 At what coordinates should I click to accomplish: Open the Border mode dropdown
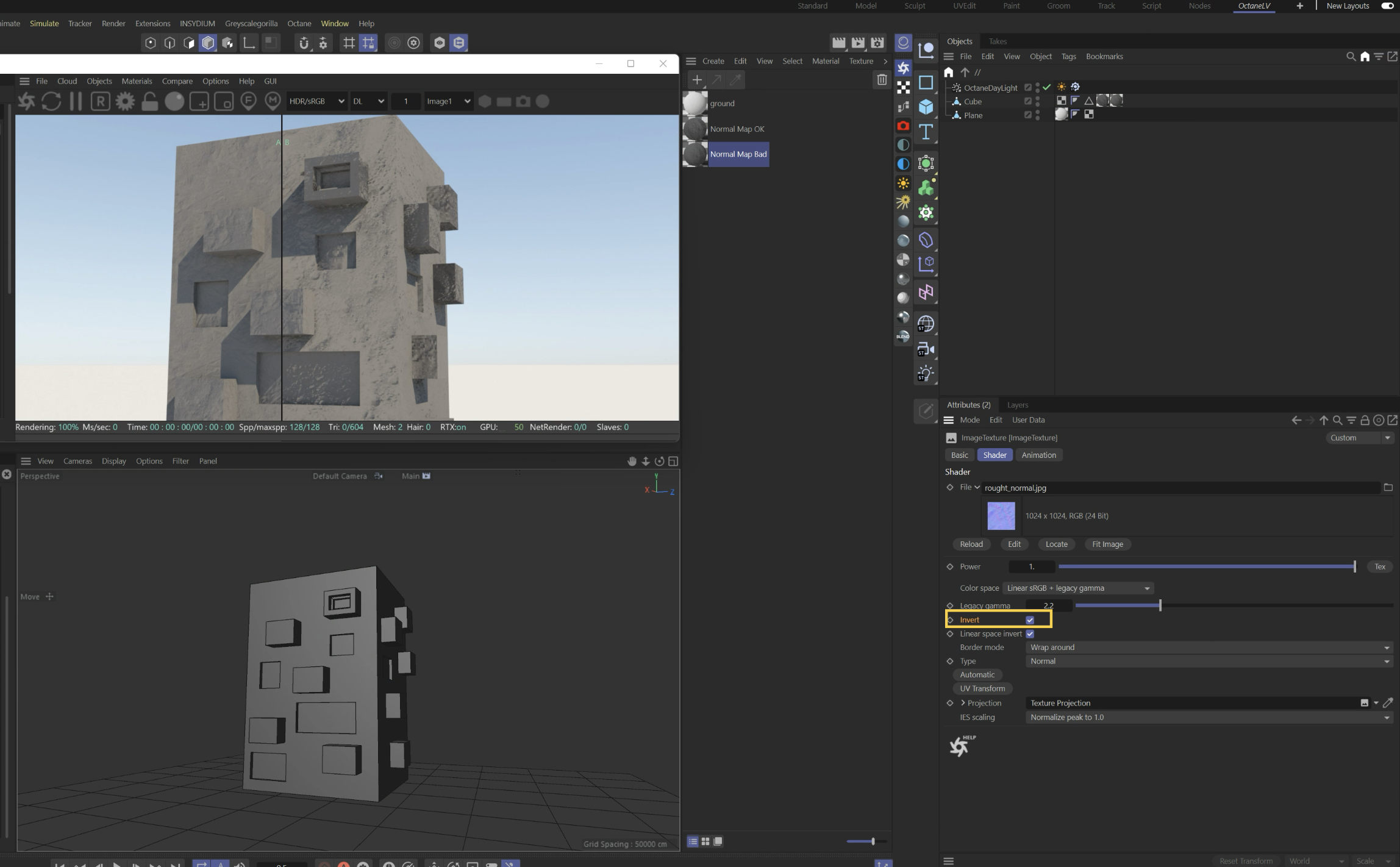(x=1209, y=648)
